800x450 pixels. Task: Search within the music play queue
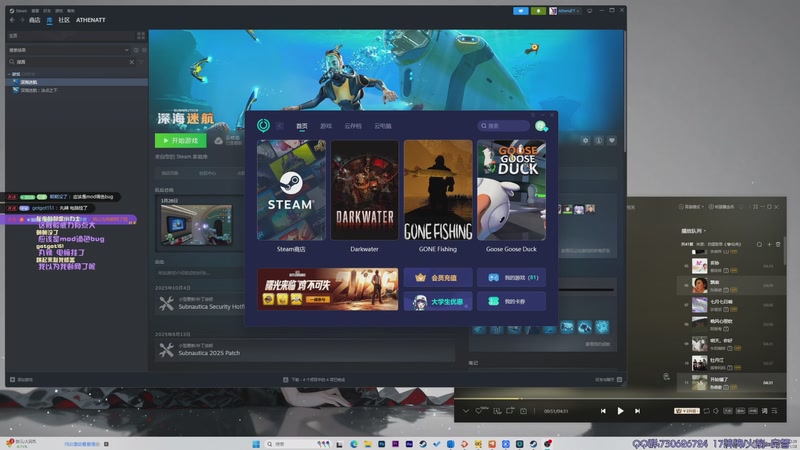click(x=759, y=244)
